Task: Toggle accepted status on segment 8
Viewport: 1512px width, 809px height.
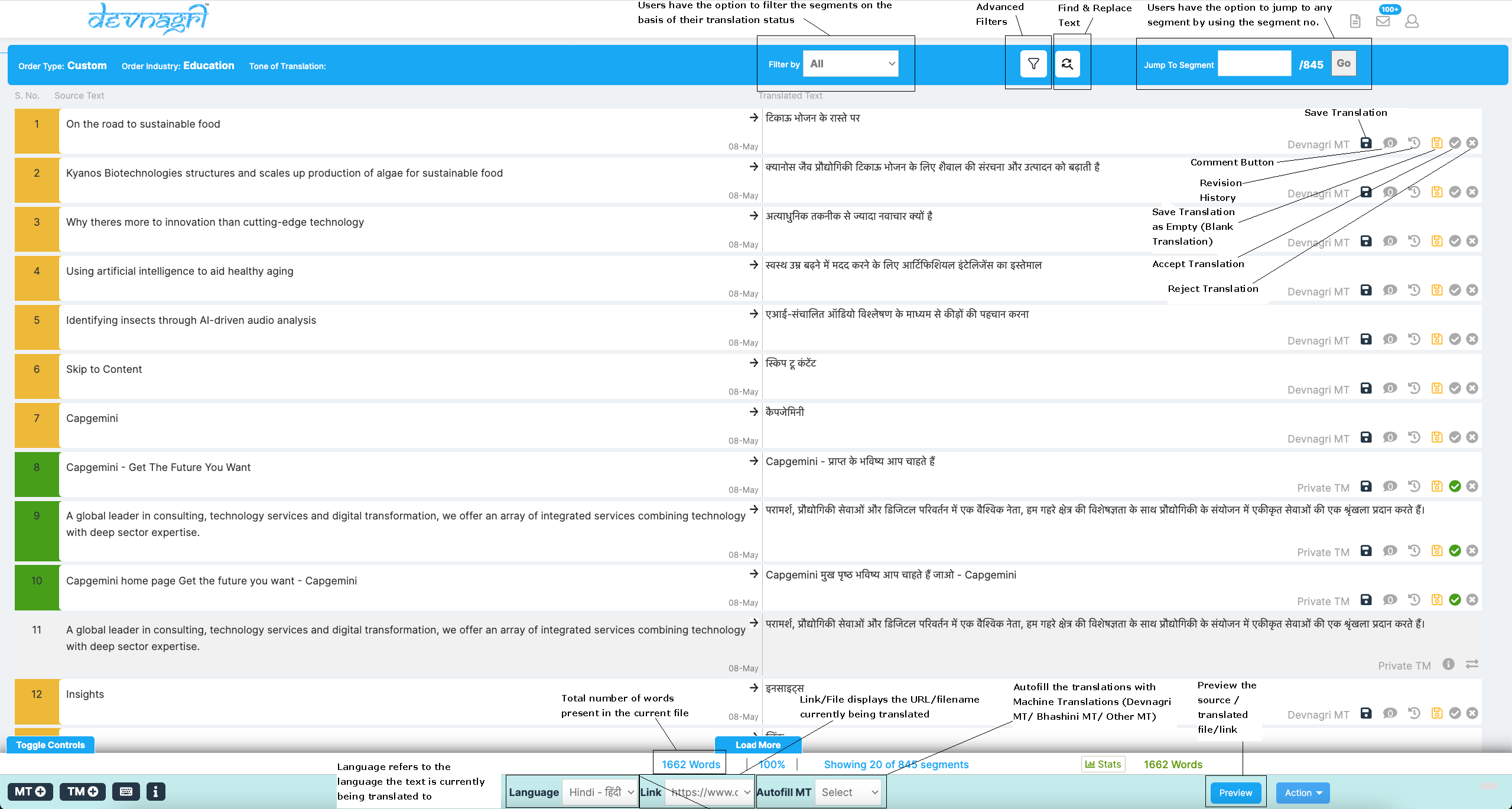Action: pyautogui.click(x=1455, y=486)
